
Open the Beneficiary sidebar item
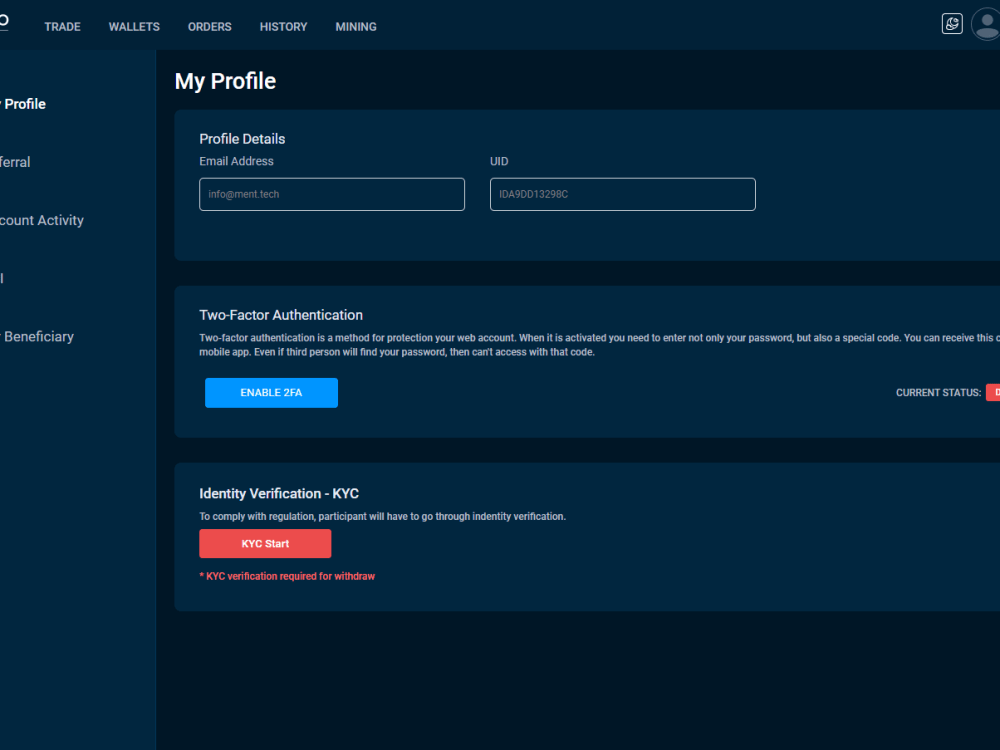[x=37, y=336]
